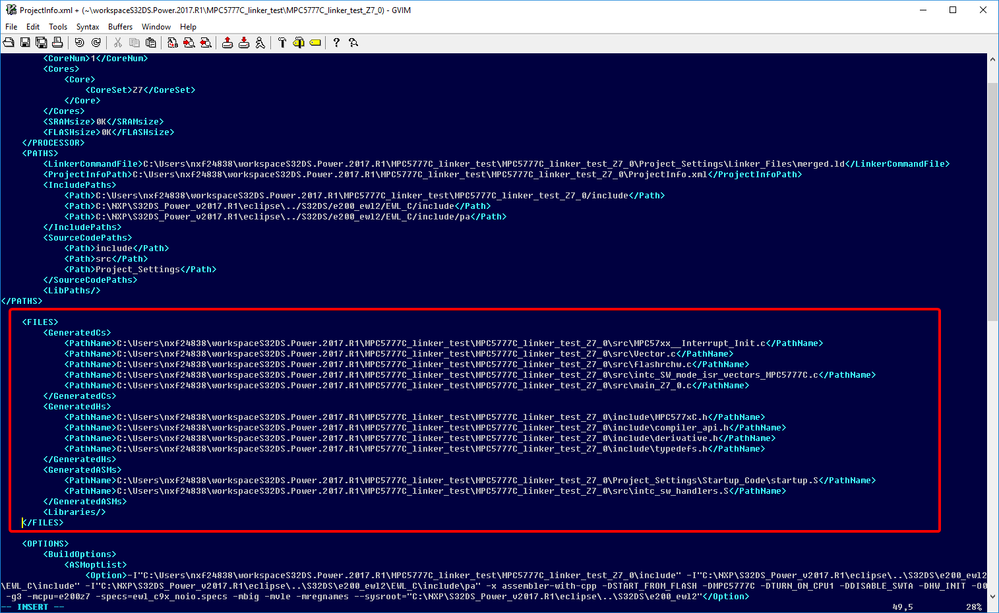Viewport: 999px width, 613px height.
Task: Click the <CoreSet>Z7</CoreSet> line
Action: (x=140, y=90)
